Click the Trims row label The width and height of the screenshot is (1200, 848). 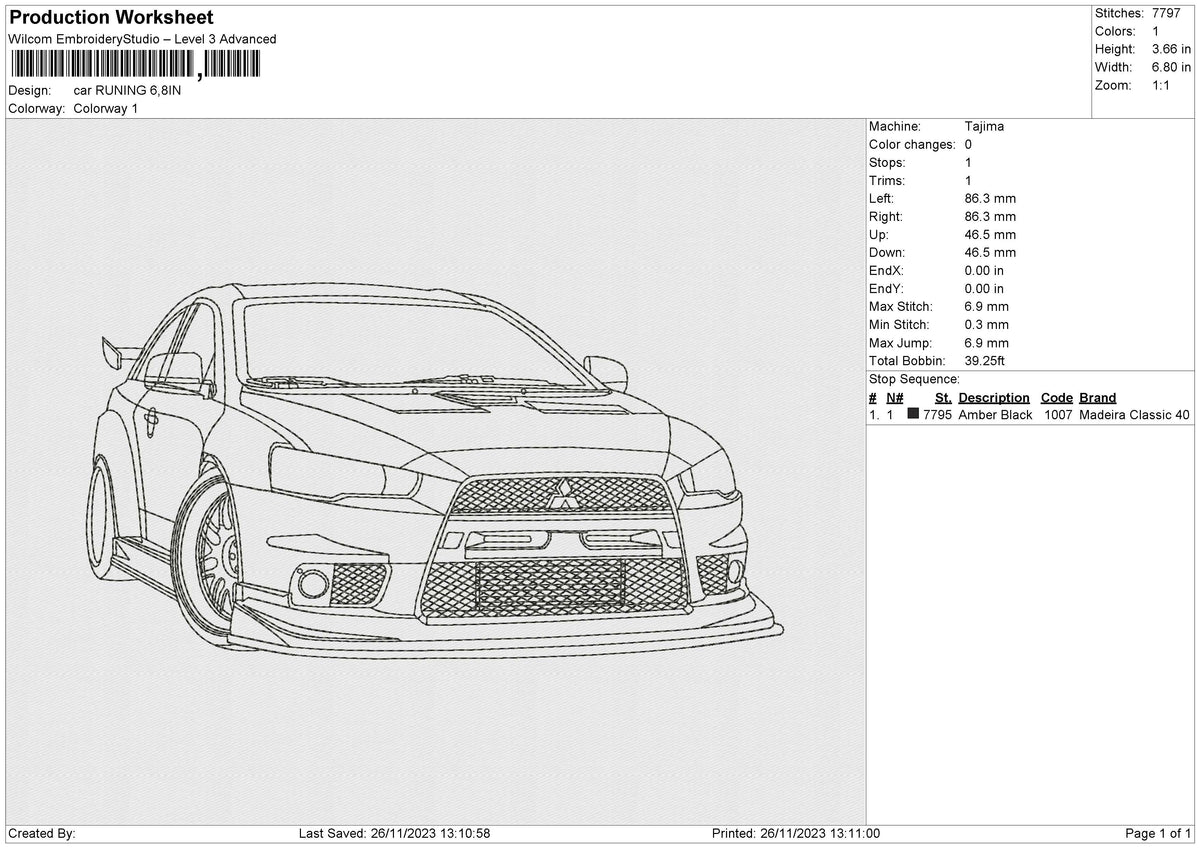(x=887, y=180)
